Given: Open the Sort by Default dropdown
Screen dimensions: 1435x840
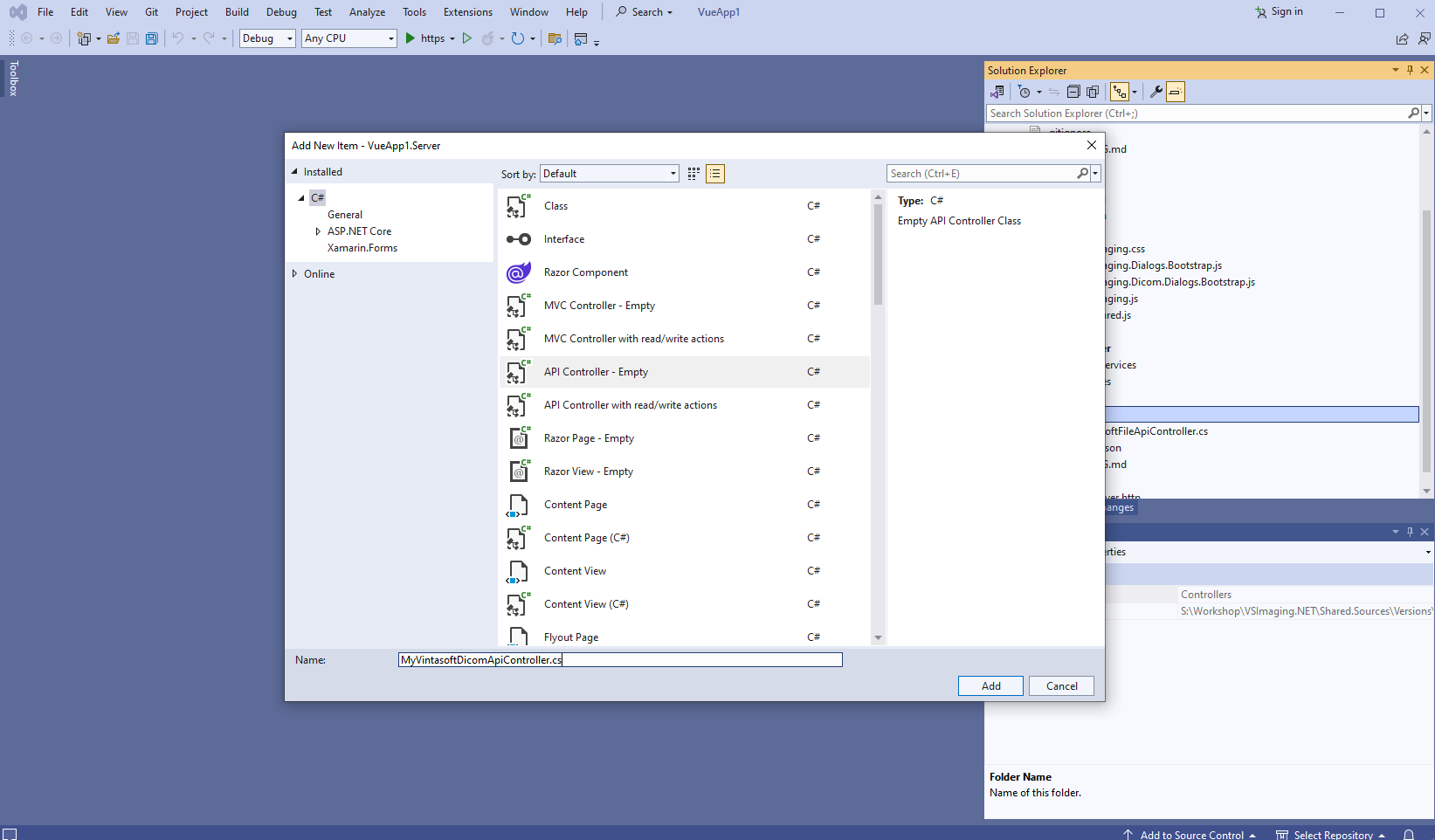Looking at the screenshot, I should [610, 174].
